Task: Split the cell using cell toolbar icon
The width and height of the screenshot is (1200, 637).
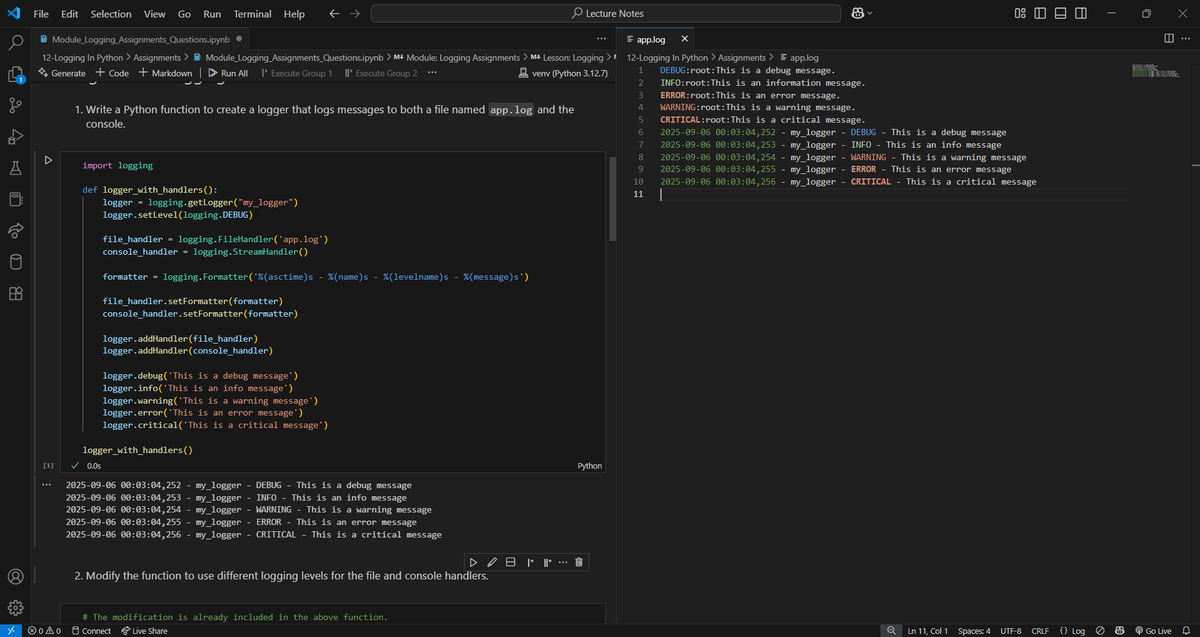Action: [510, 563]
